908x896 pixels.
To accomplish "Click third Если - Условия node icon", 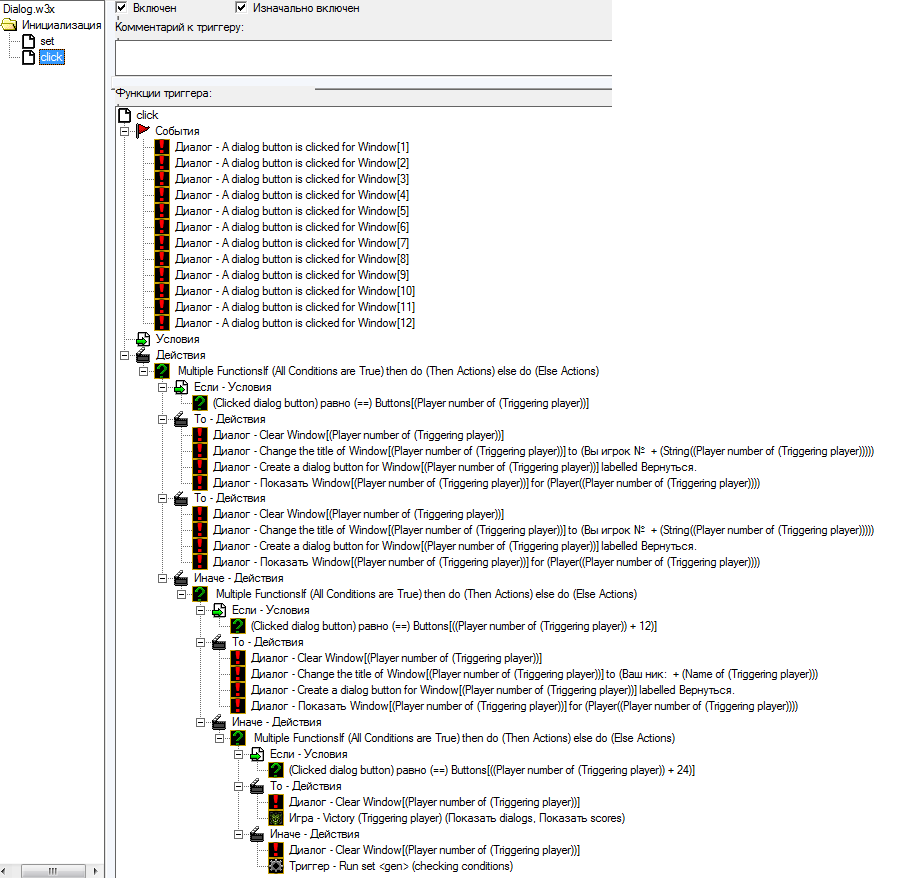I will 257,754.
